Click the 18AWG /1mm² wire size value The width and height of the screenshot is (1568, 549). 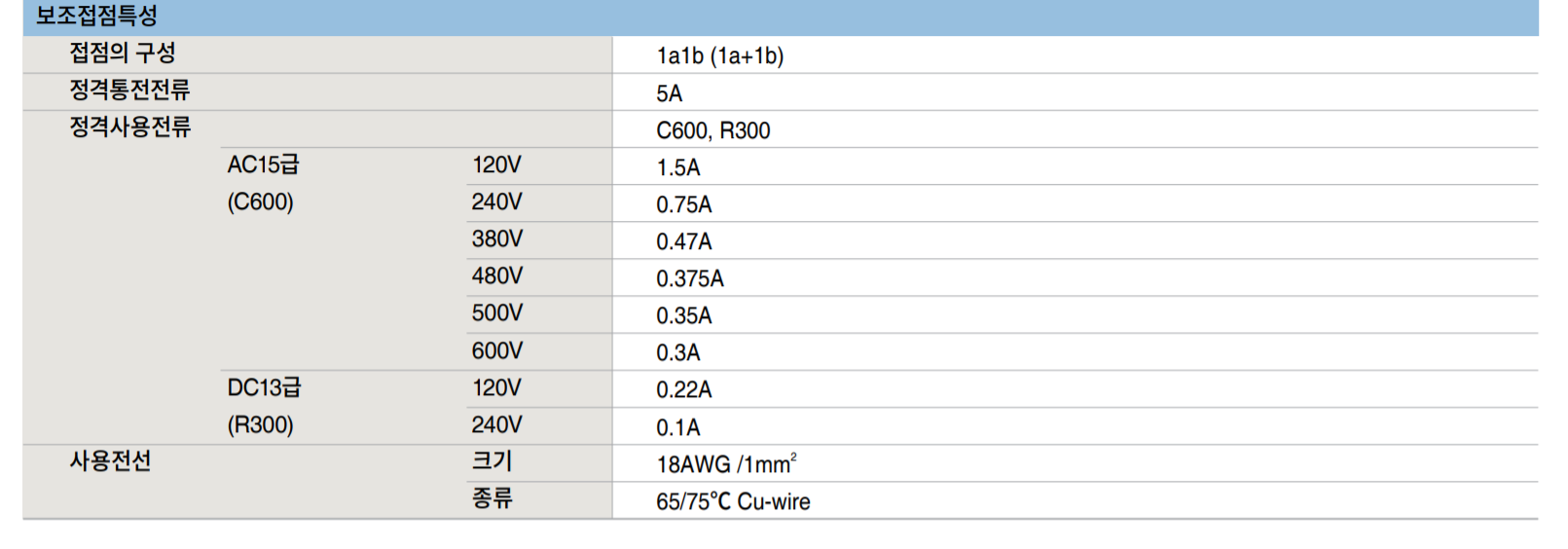[x=726, y=464]
